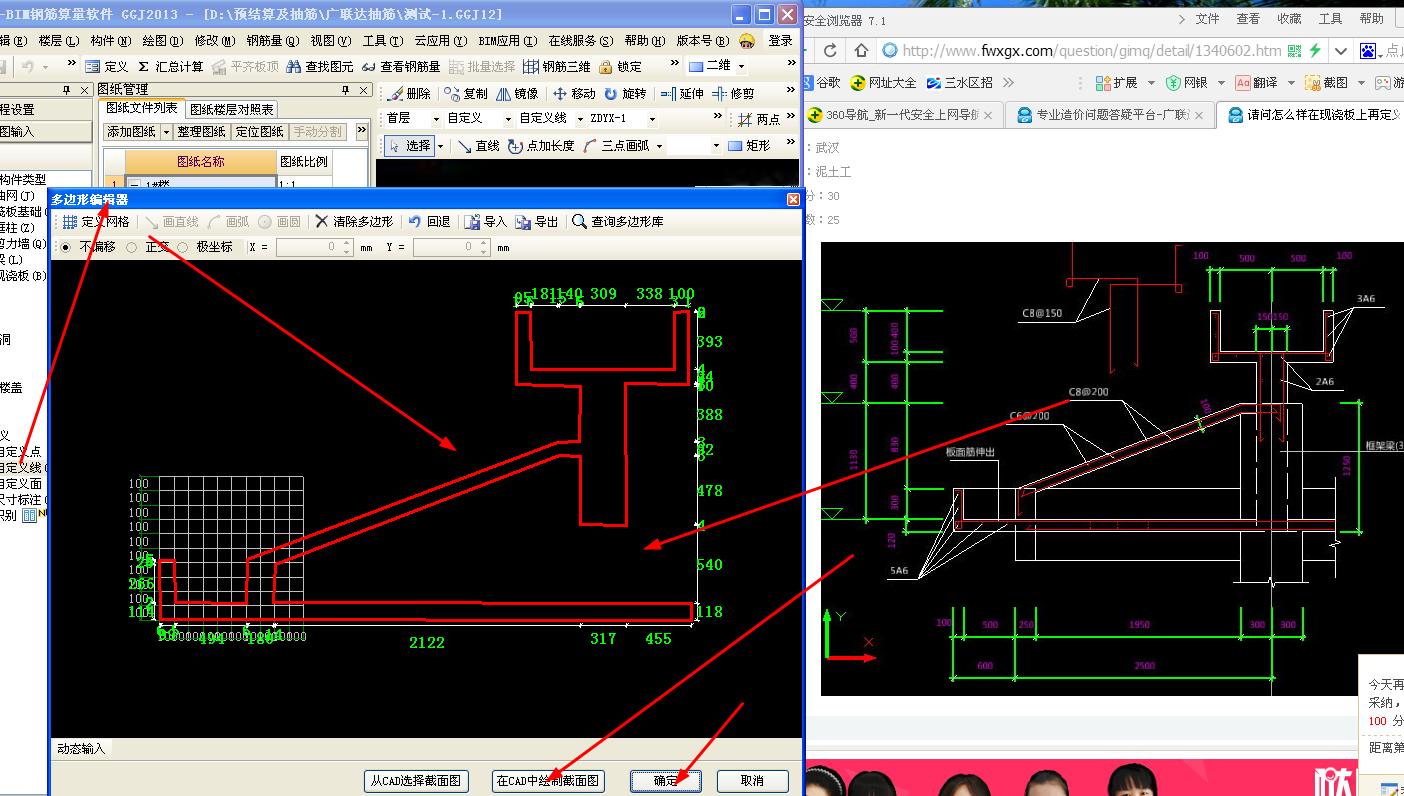The image size is (1404, 796).
Task: Click the browser home icon
Action: click(861, 50)
